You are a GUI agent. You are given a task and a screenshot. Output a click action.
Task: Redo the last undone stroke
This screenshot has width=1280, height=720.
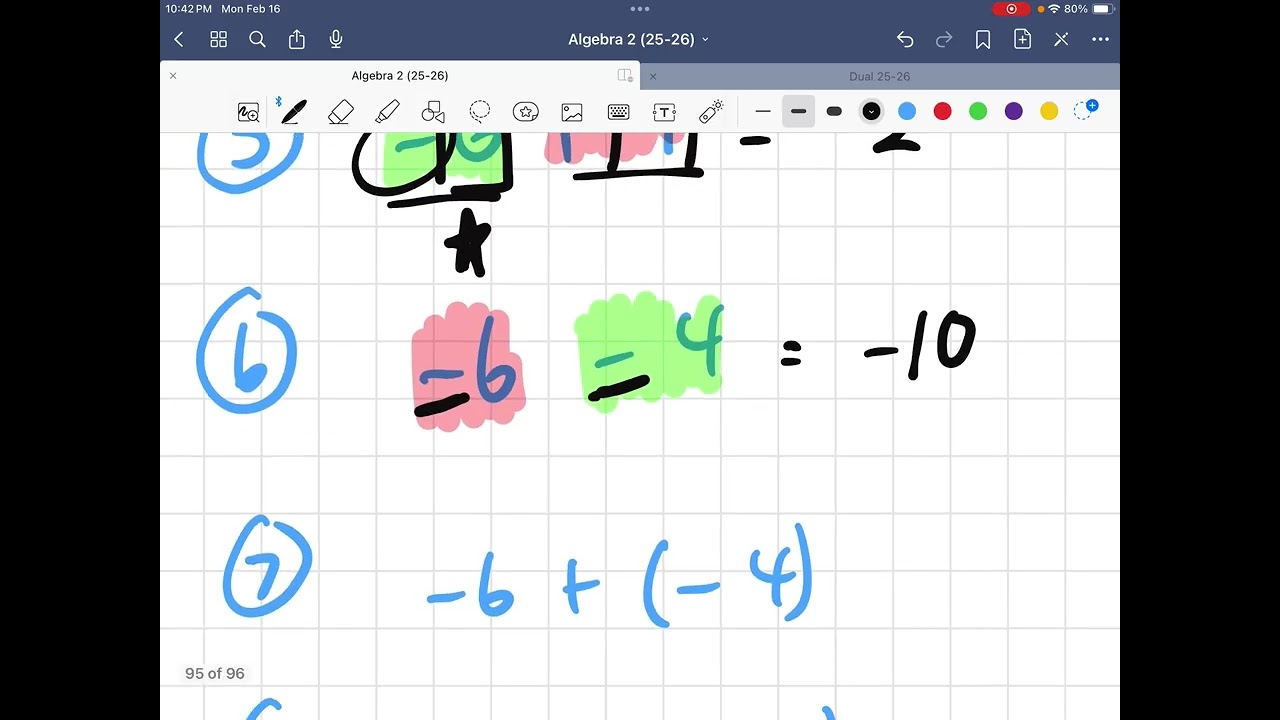coord(944,40)
